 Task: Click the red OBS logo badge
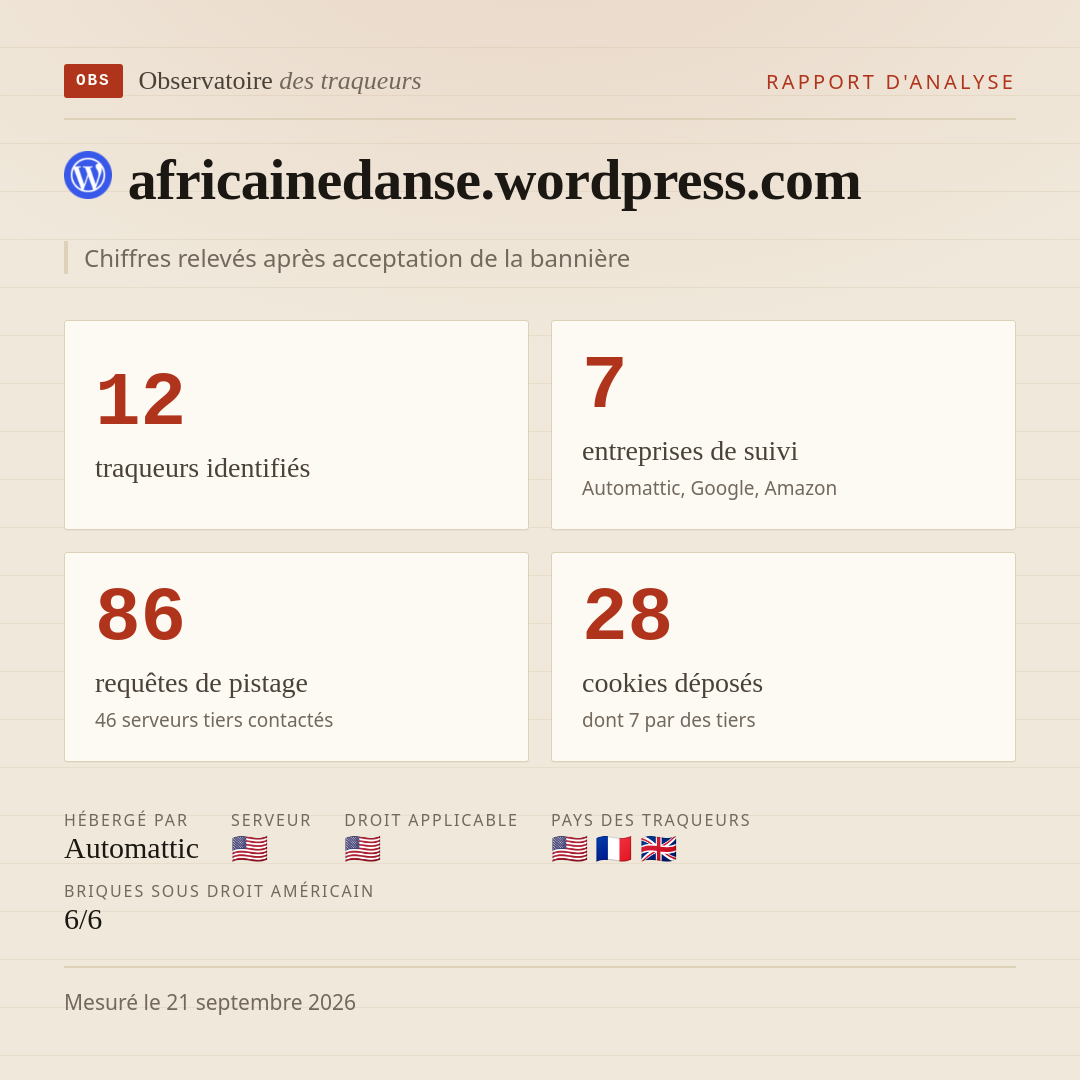(94, 81)
